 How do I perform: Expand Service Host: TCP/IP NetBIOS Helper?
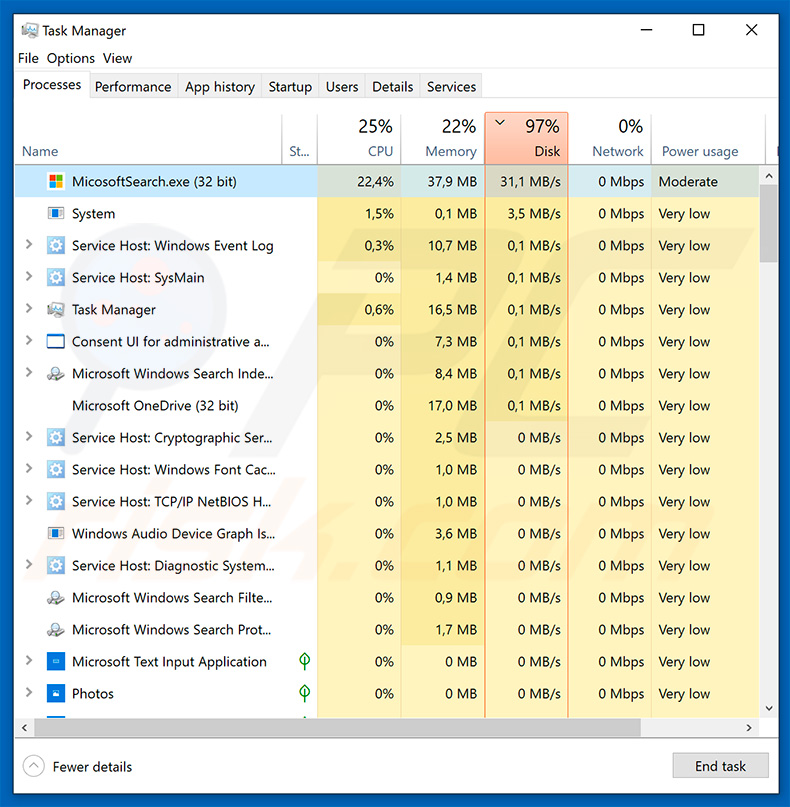[x=29, y=501]
